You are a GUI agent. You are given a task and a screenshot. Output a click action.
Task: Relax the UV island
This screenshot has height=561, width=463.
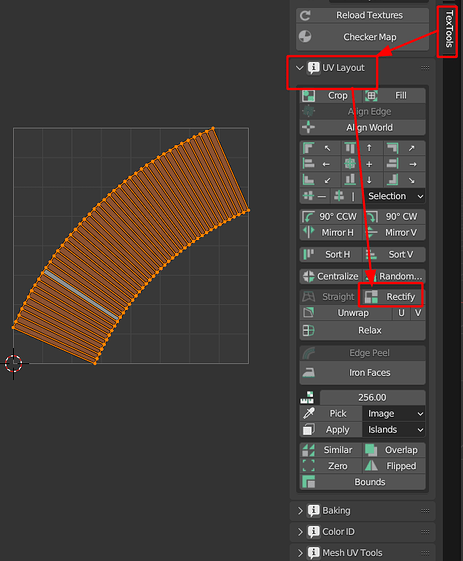(362, 330)
